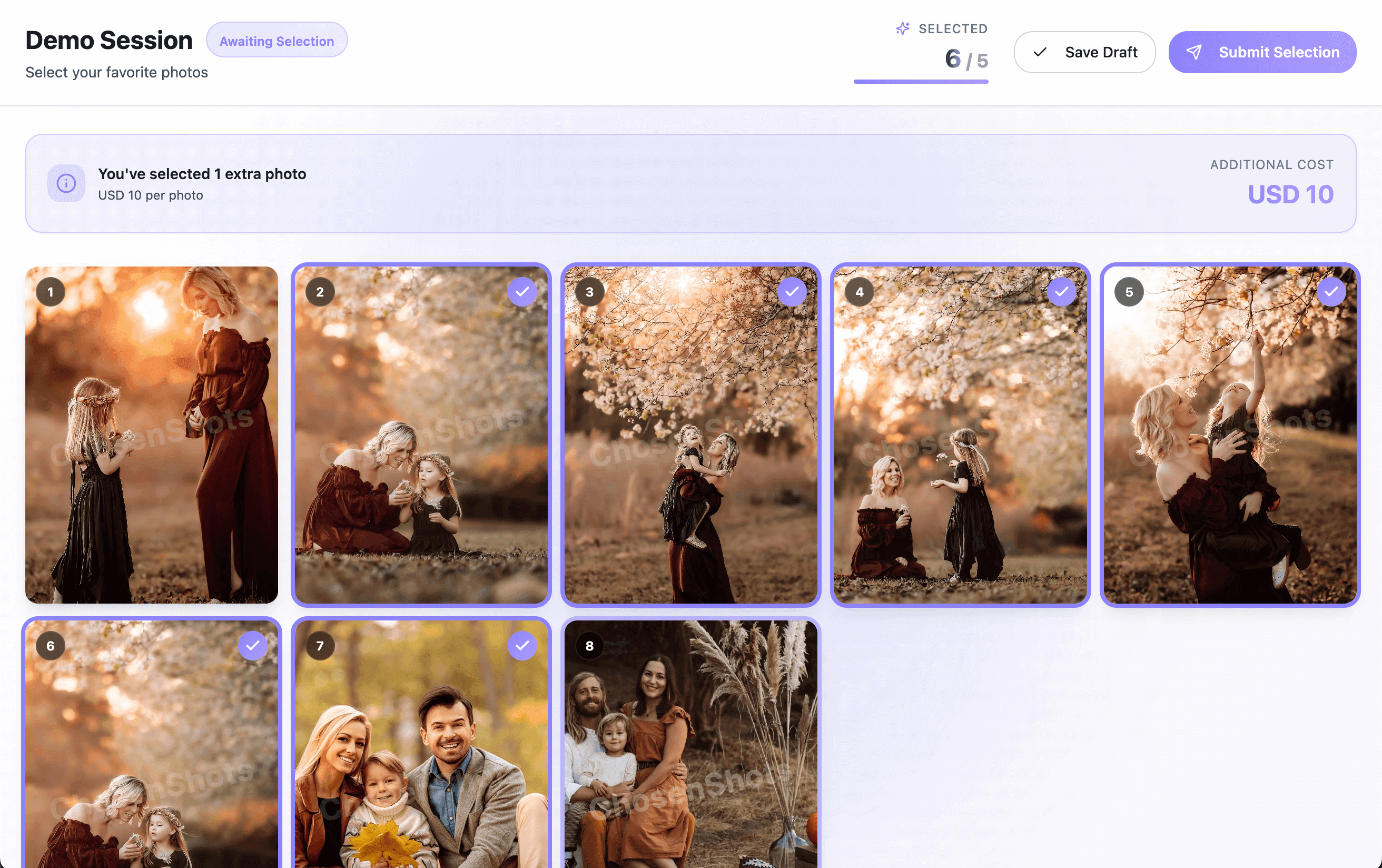Click the Awaiting Selection status badge
This screenshot has width=1382, height=868.
(277, 40)
